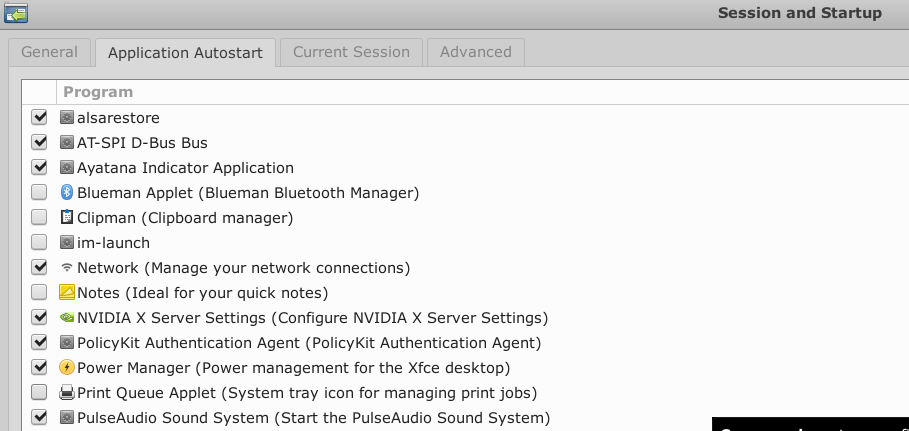Click the Network wifi icon

coord(67,268)
